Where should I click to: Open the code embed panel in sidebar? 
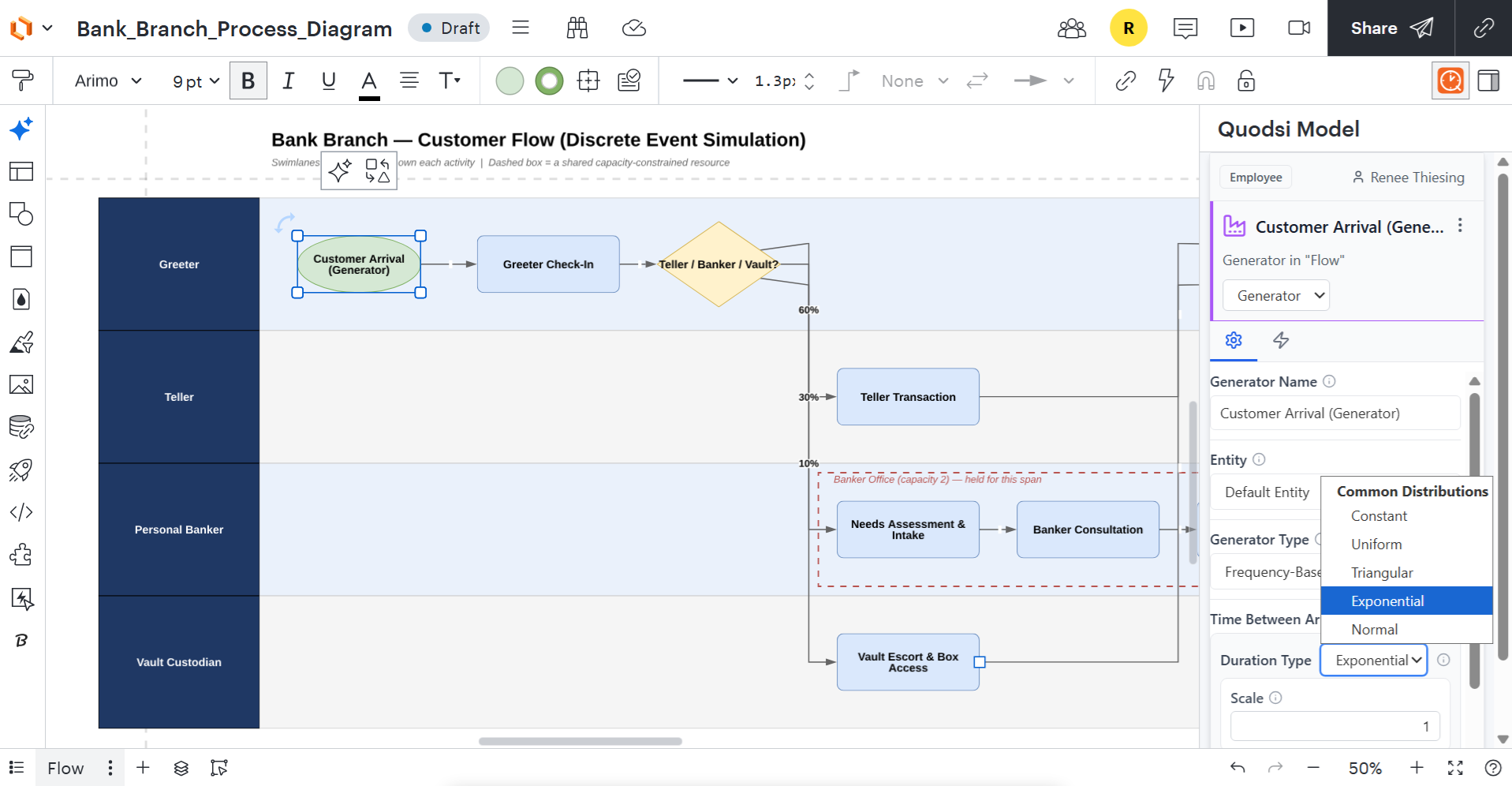pyautogui.click(x=21, y=512)
